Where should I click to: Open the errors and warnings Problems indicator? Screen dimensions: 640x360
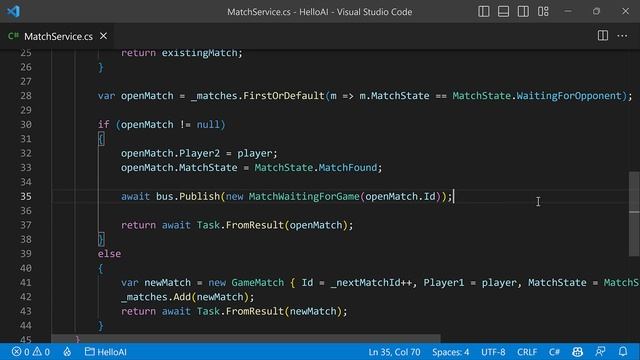point(31,352)
